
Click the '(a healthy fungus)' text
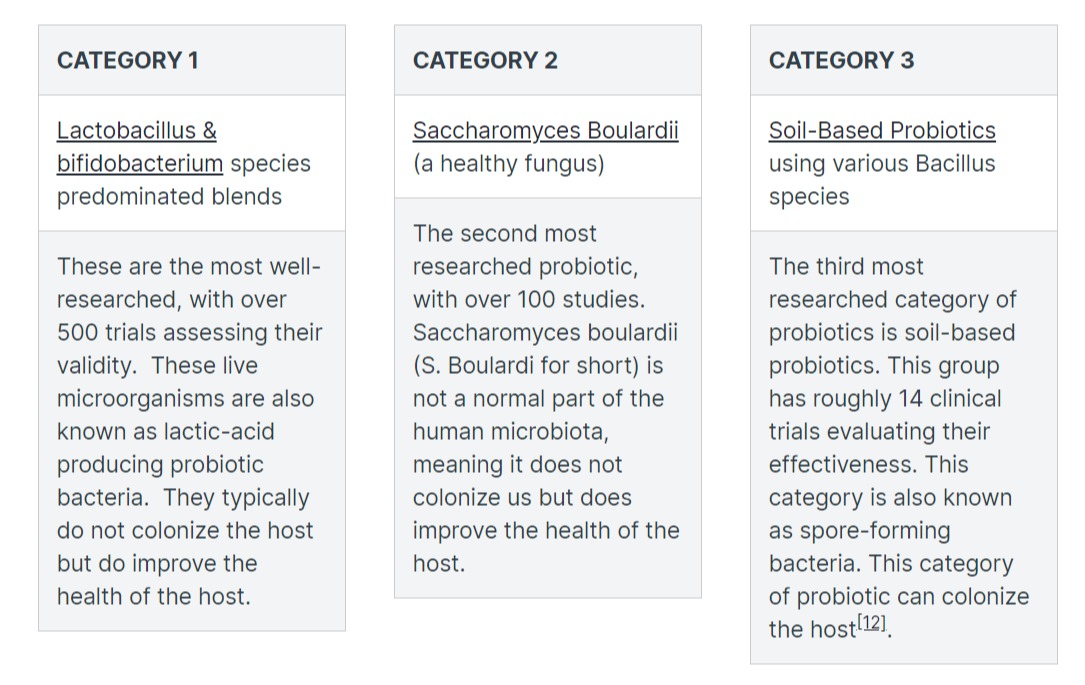pyautogui.click(x=509, y=164)
